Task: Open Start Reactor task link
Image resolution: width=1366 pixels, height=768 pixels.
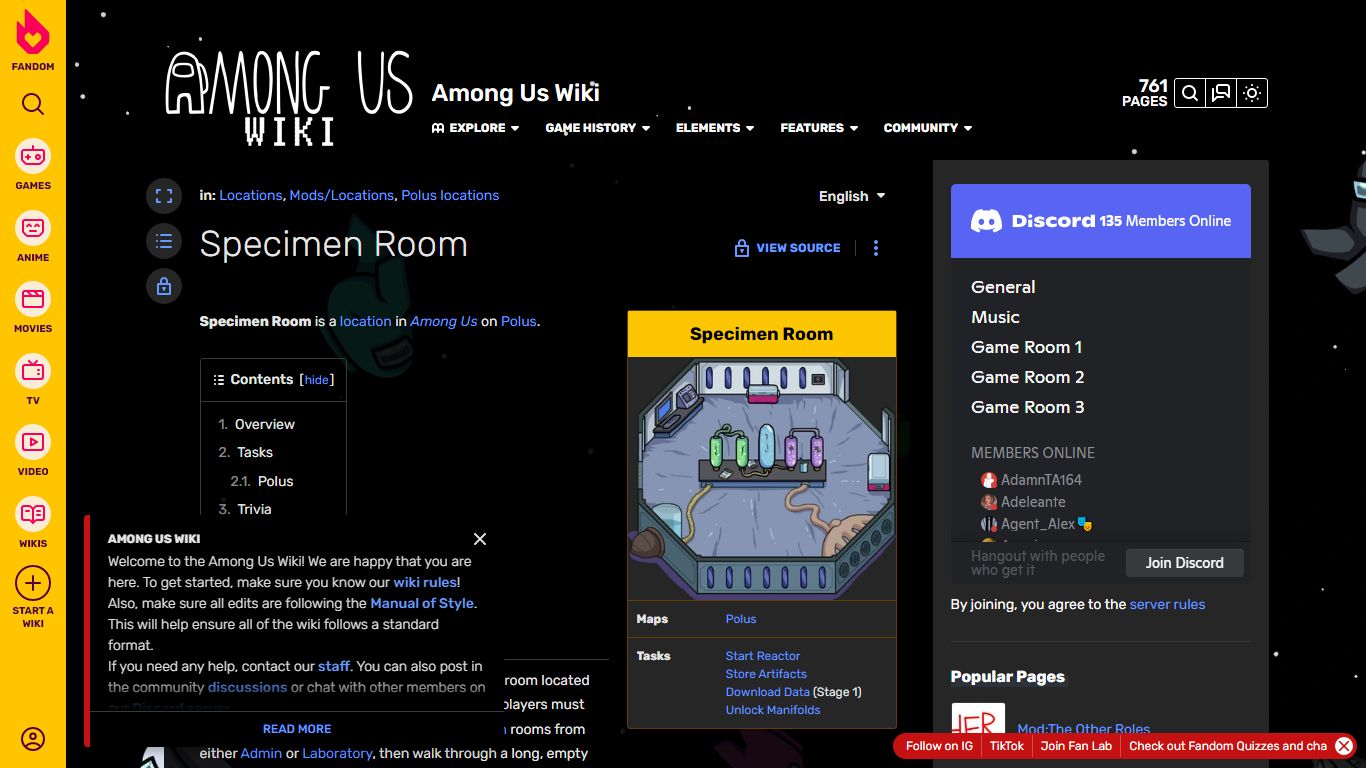Action: click(763, 656)
